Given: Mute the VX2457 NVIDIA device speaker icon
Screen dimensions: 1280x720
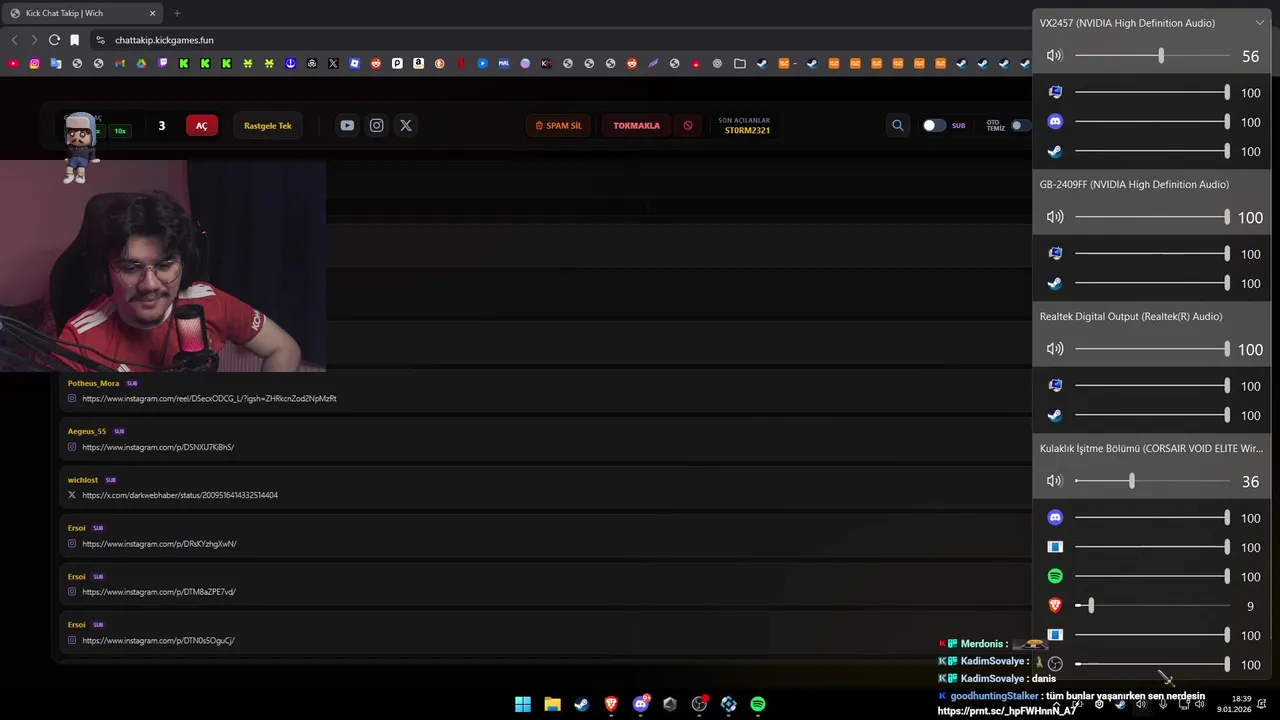Looking at the screenshot, I should coord(1055,56).
